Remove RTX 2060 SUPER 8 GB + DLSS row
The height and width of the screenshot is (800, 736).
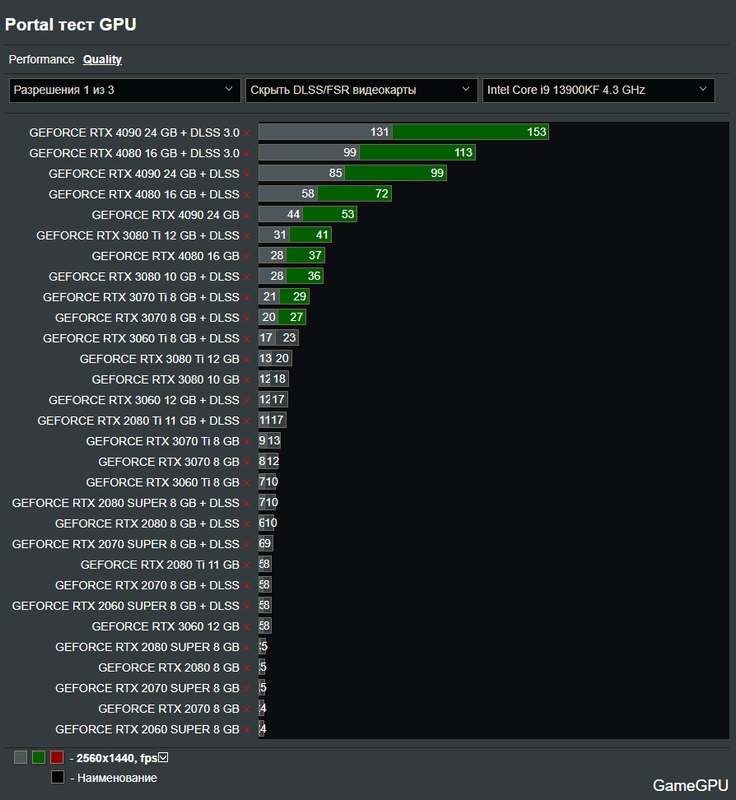[247, 607]
